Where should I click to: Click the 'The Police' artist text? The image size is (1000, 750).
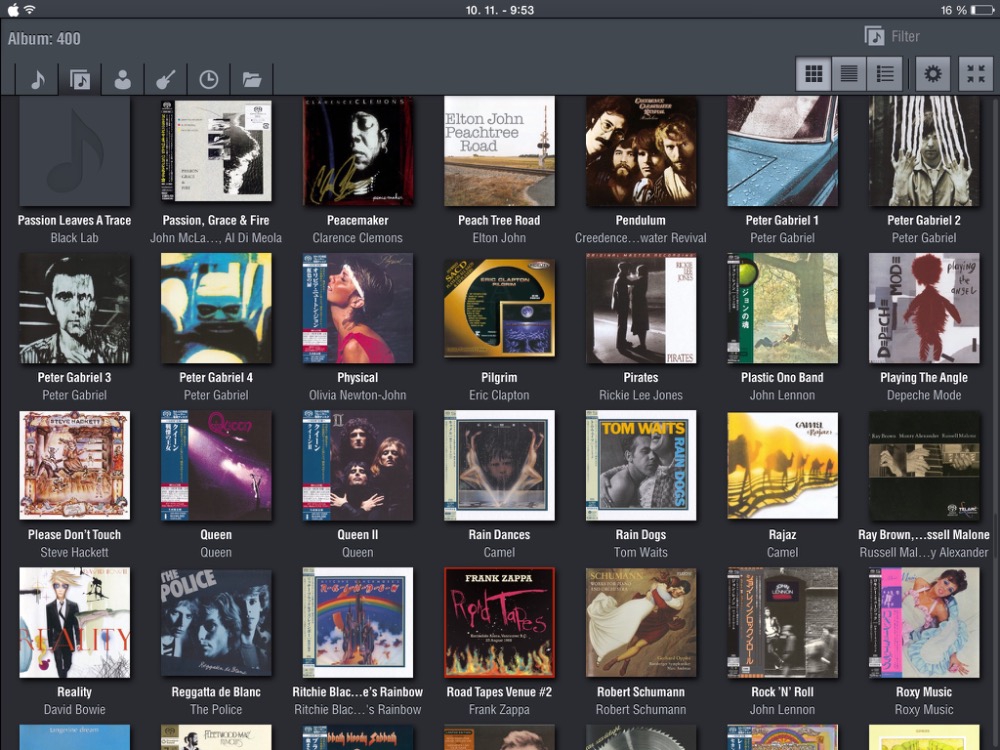tap(216, 710)
